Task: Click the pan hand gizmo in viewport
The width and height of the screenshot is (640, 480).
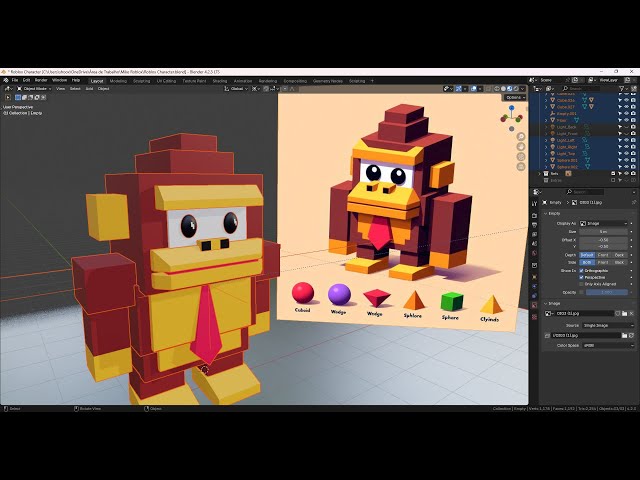Action: pyautogui.click(x=521, y=147)
